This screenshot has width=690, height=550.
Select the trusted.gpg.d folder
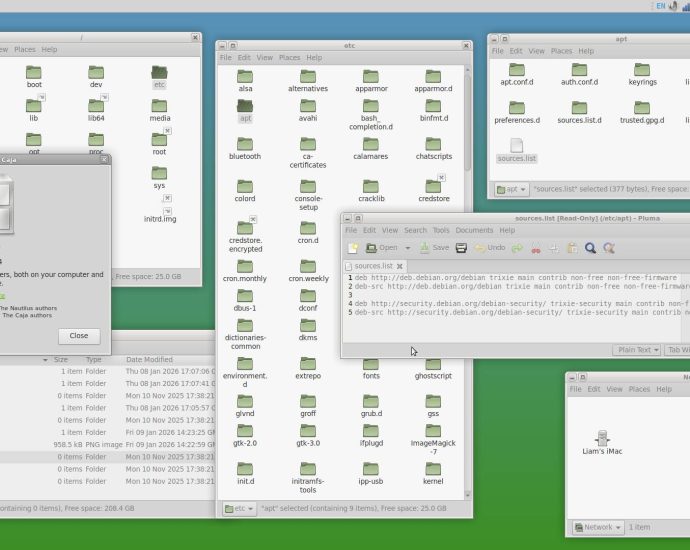642,112
